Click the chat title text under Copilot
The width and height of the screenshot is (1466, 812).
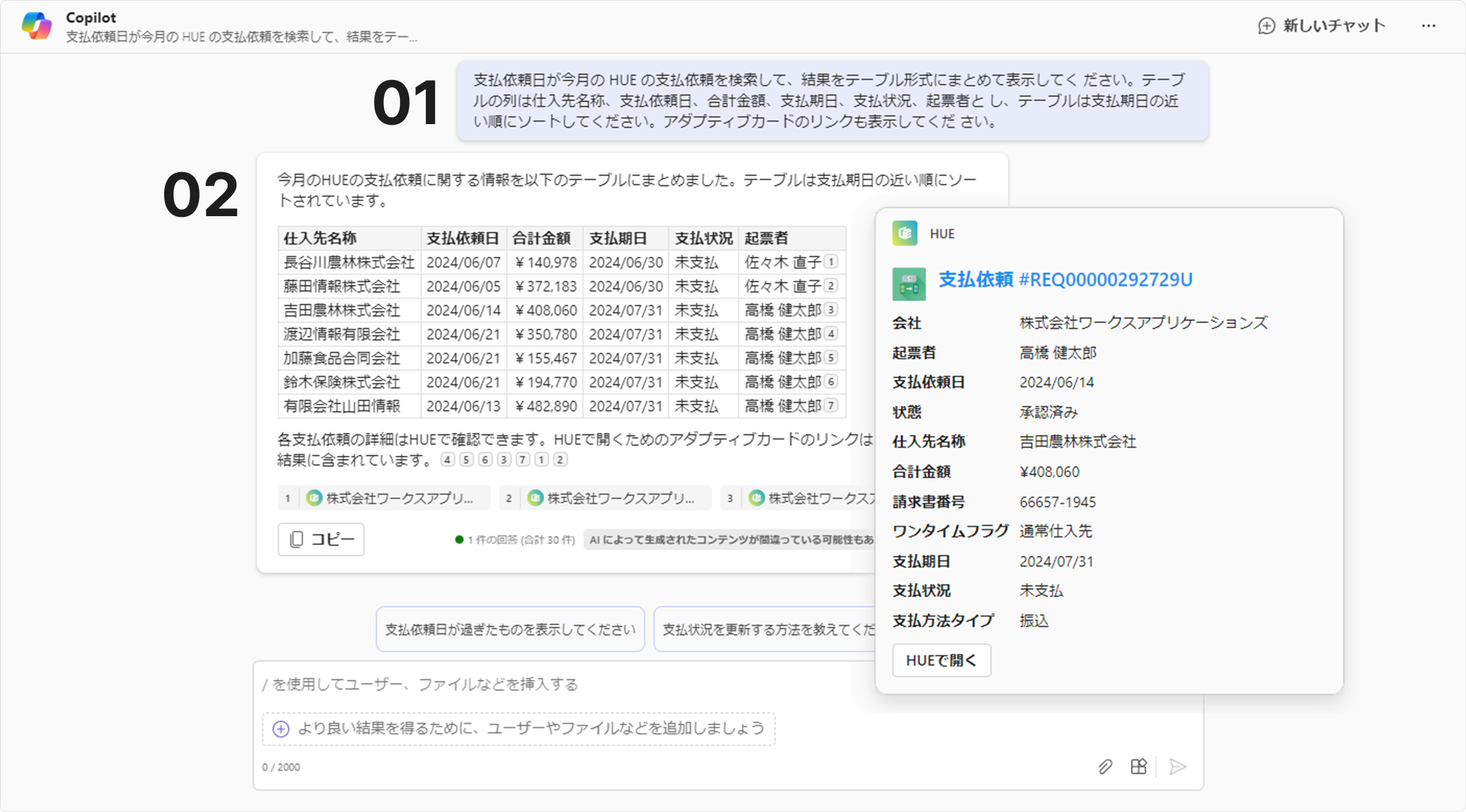coord(242,37)
